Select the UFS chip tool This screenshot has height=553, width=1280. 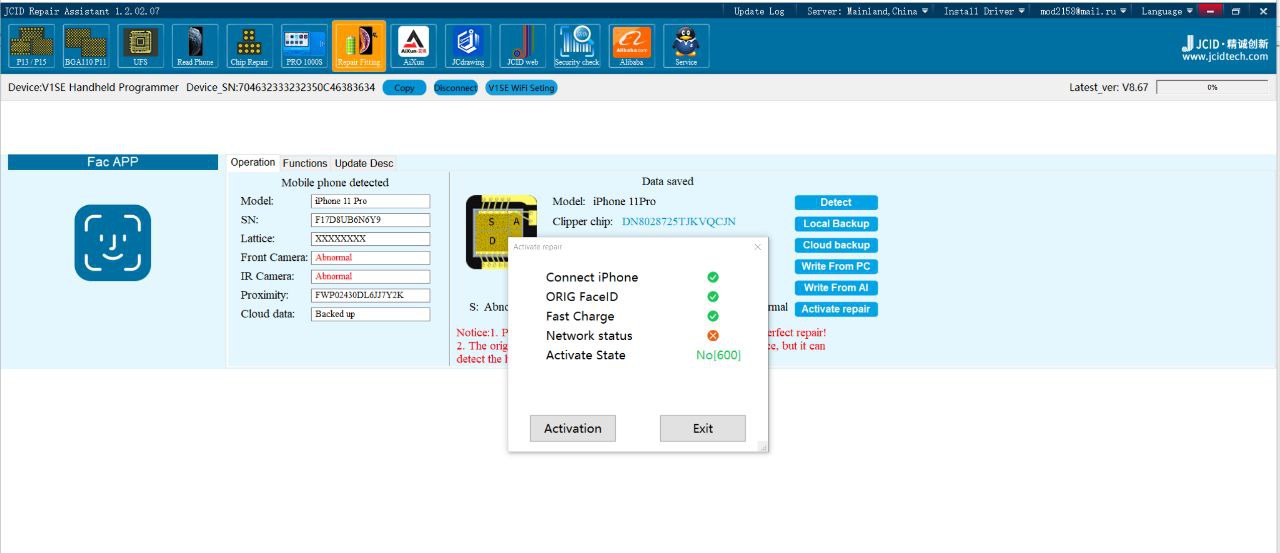point(140,46)
